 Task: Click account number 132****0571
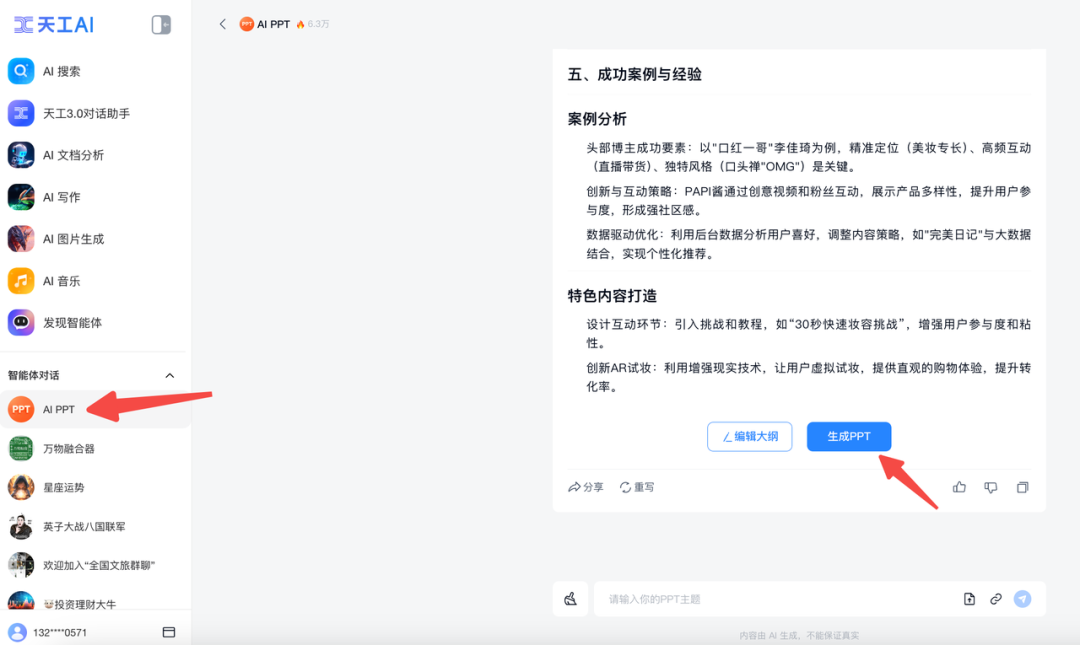(60, 633)
